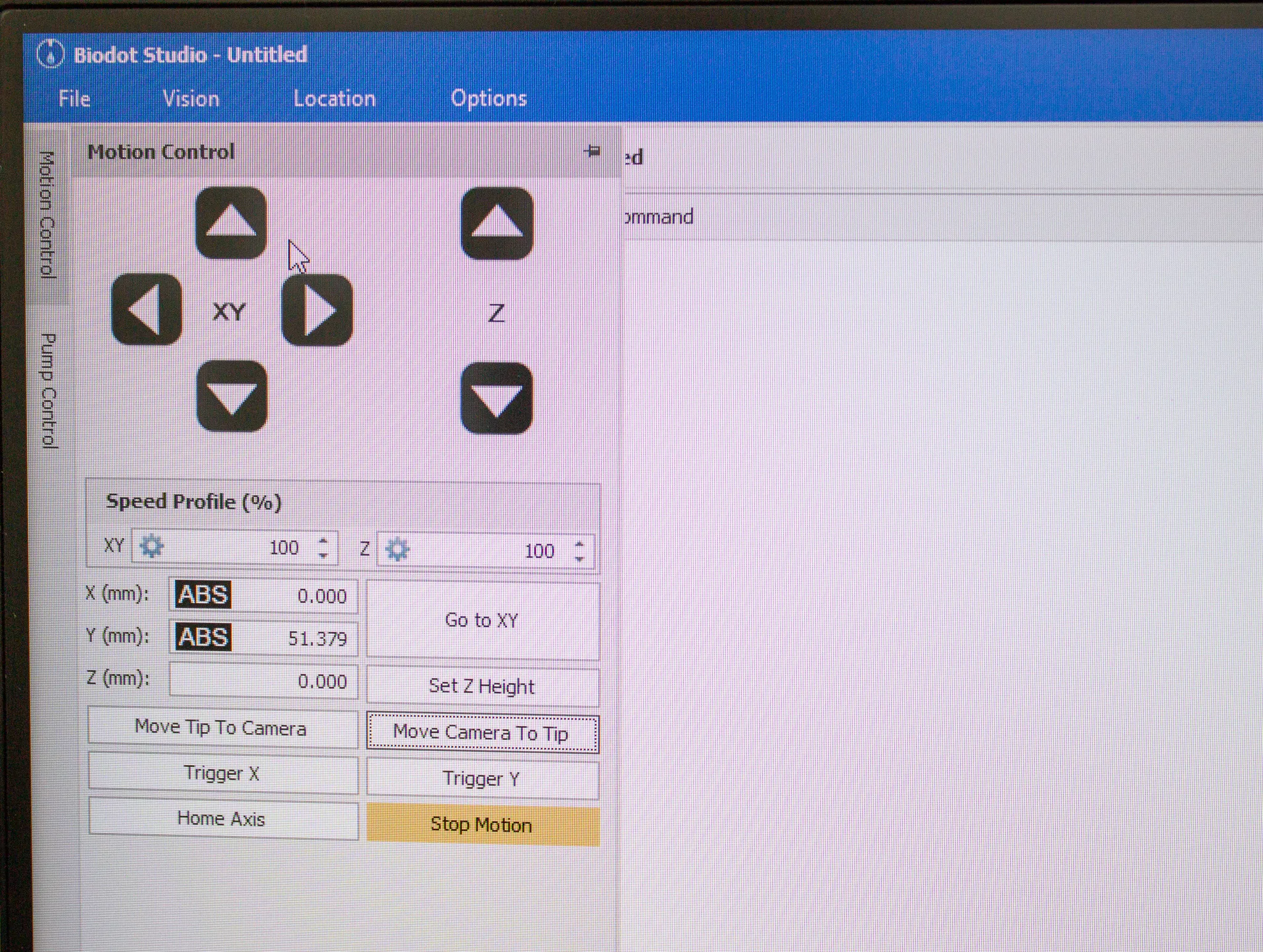Click Move Tip To Camera button
1263x952 pixels.
click(x=223, y=728)
